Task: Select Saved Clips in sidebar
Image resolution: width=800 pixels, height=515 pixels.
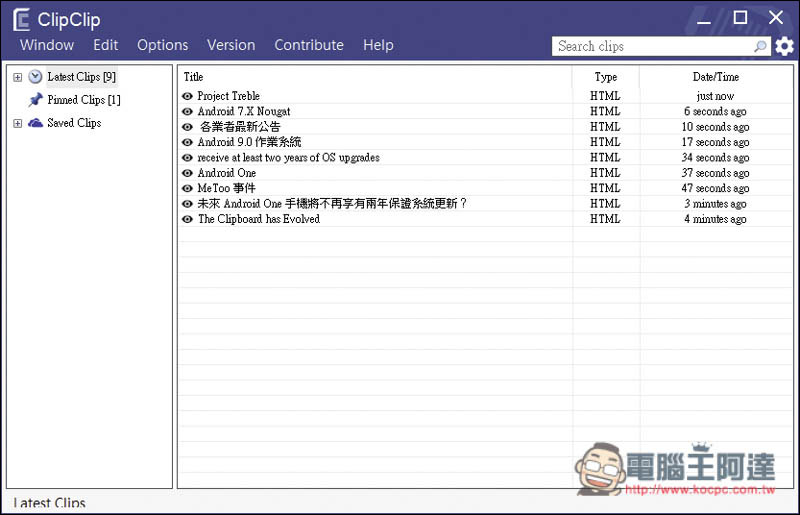Action: pos(74,123)
